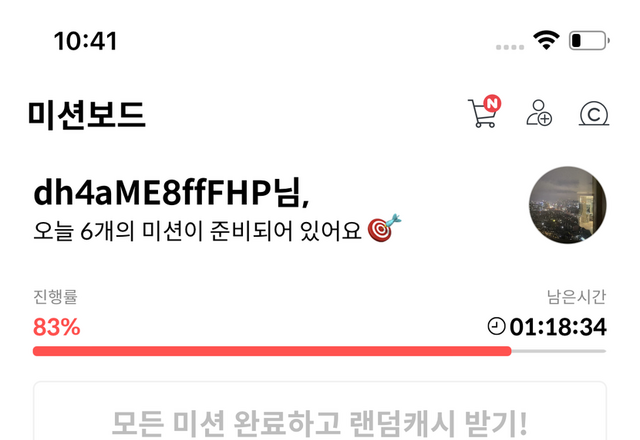Open the shopping cart icon
Screen dimensions: 640x440
pos(483,113)
